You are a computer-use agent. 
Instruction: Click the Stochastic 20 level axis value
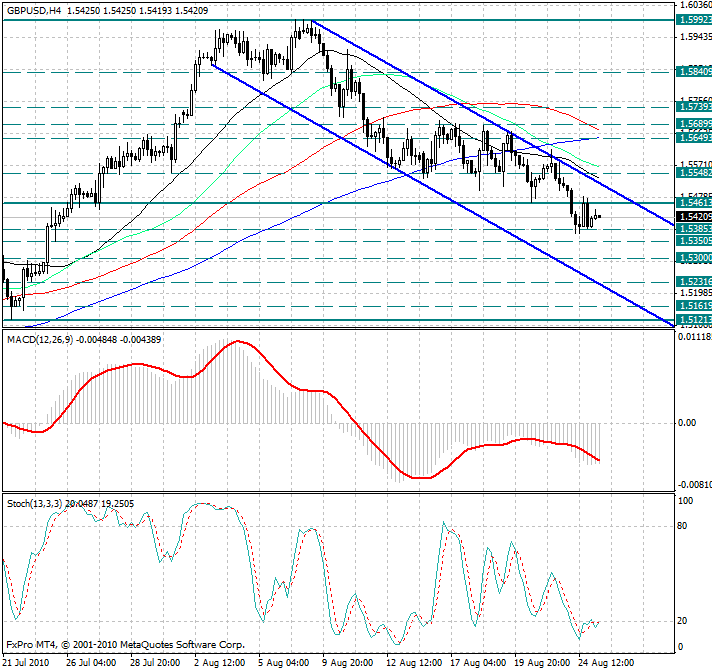point(682,621)
